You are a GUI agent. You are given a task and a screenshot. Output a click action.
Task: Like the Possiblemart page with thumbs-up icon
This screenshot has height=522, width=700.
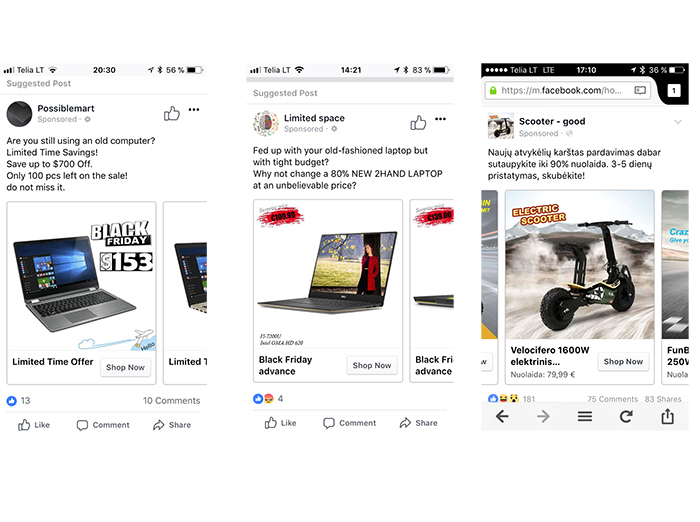171,113
